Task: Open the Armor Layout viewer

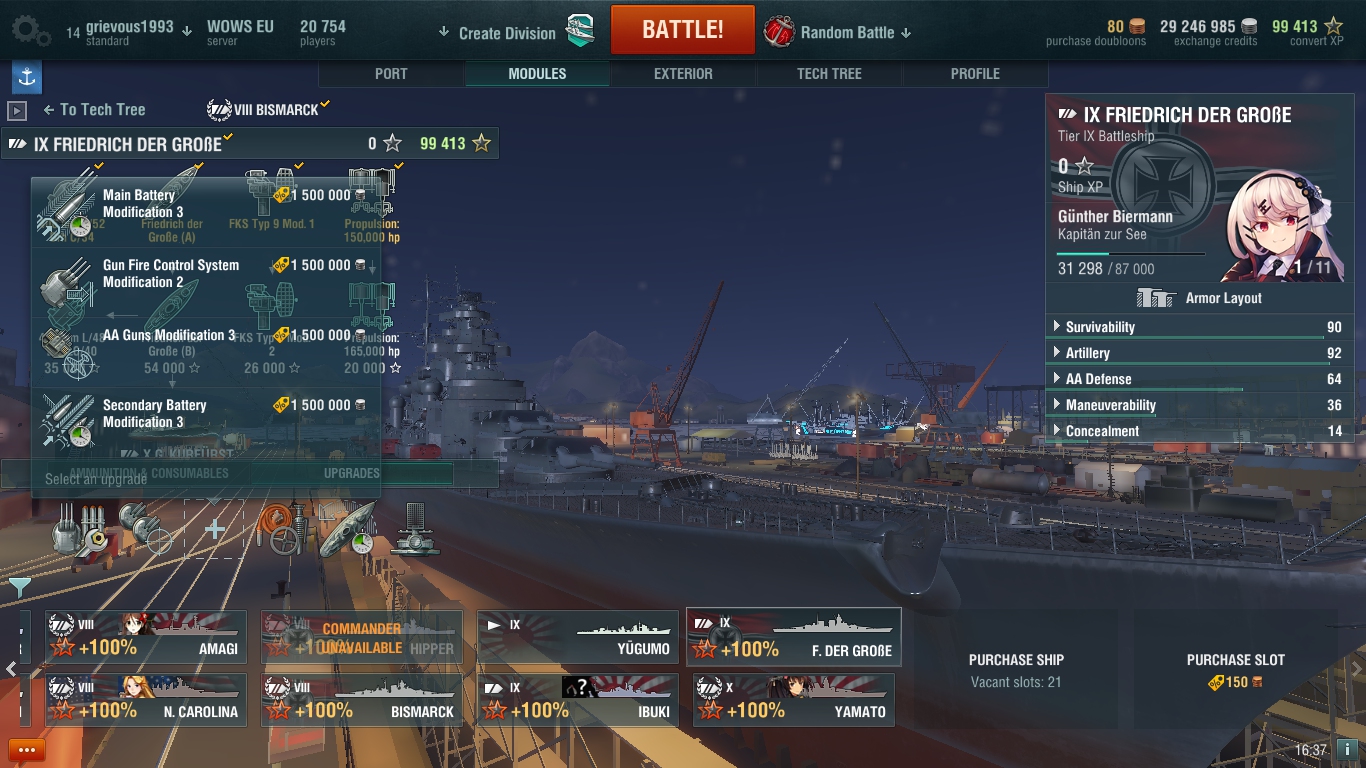Action: pyautogui.click(x=1199, y=298)
